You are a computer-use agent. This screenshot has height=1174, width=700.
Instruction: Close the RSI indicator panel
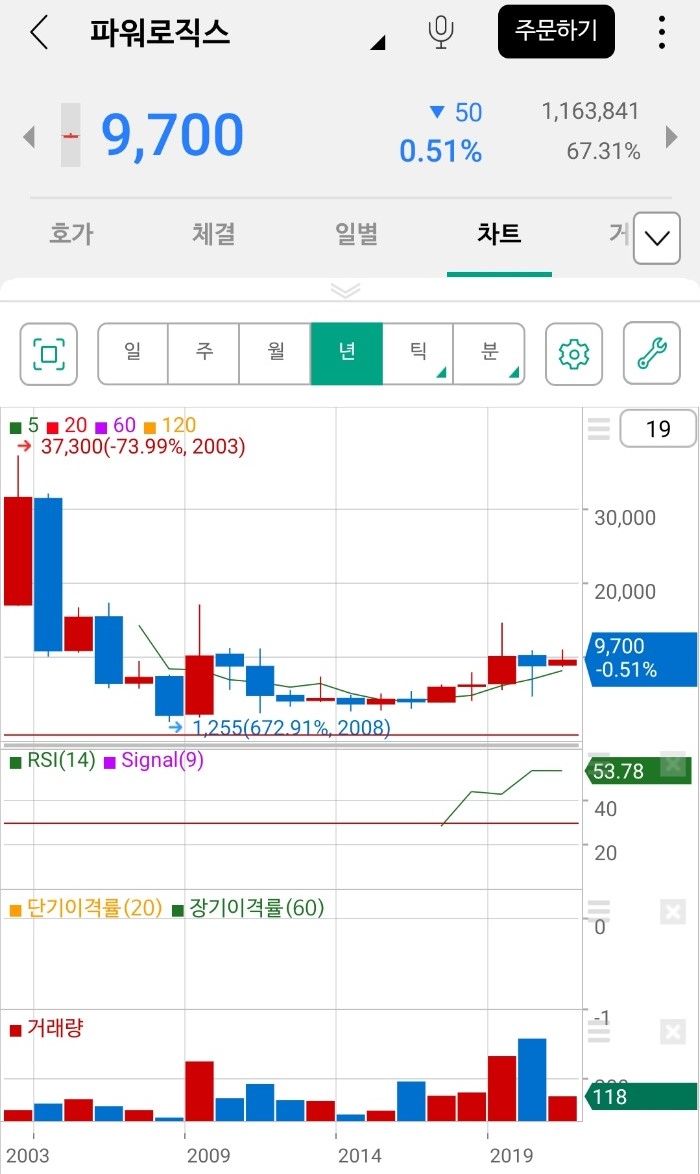tap(673, 765)
